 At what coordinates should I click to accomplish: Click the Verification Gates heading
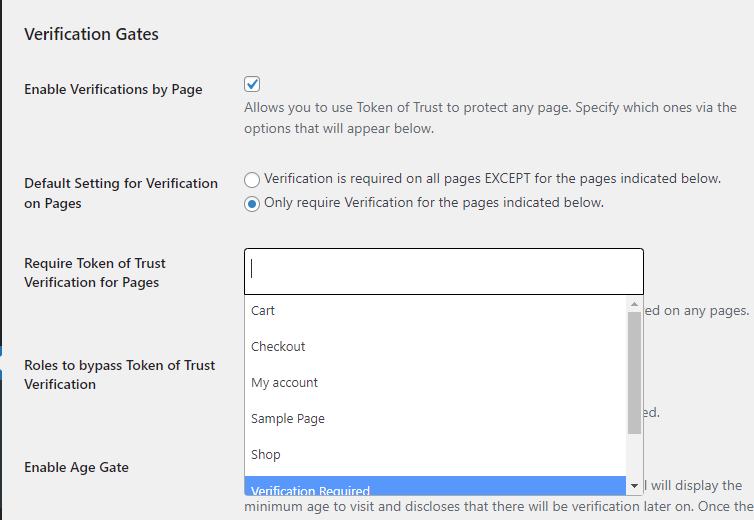[x=91, y=34]
